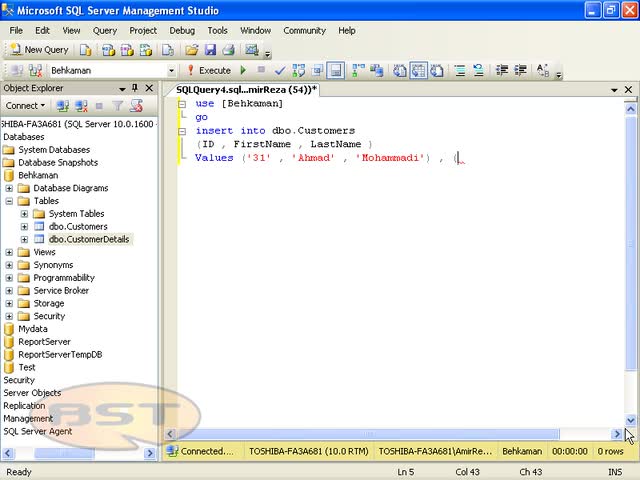640x480 pixels.
Task: Select the Mydata database
Action: 33,329
